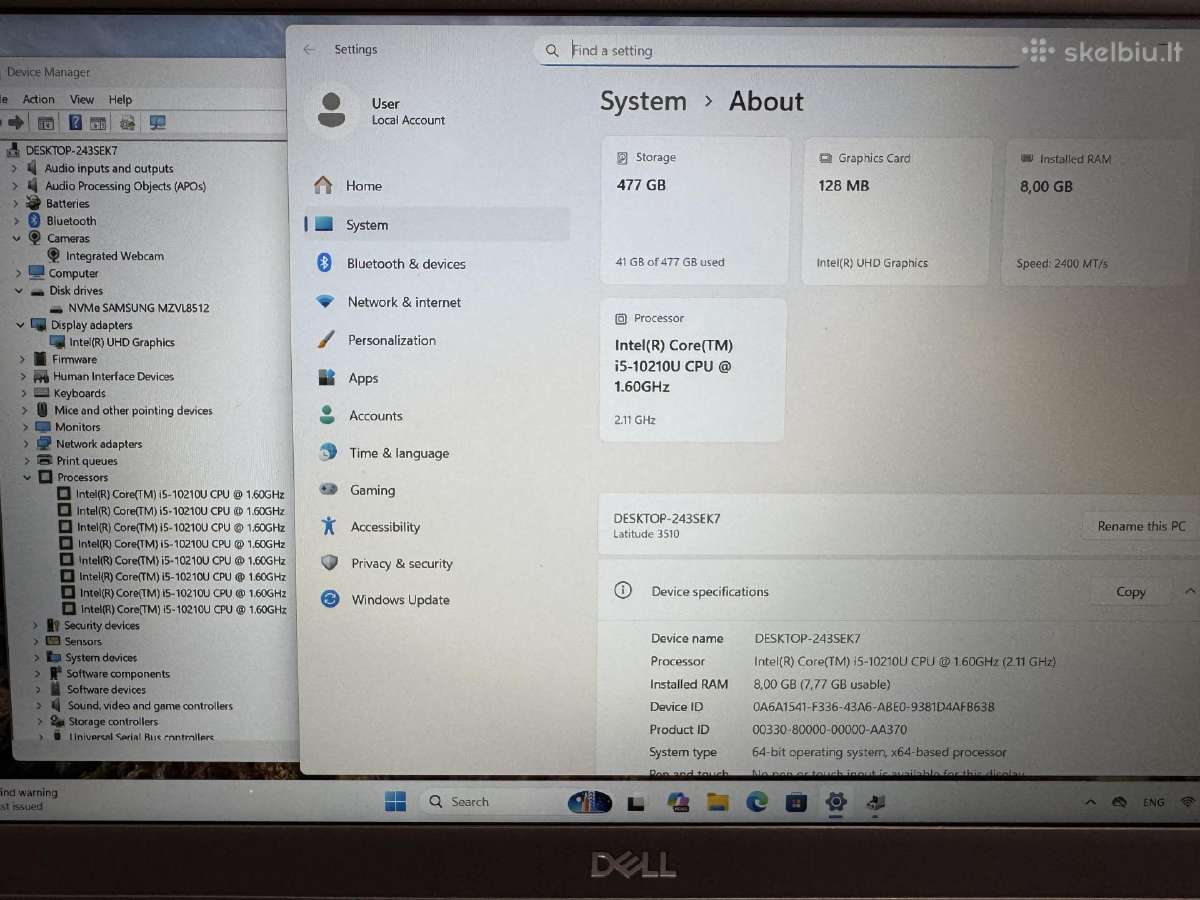The width and height of the screenshot is (1200, 900).
Task: Click the ENG language indicator
Action: pos(1154,802)
